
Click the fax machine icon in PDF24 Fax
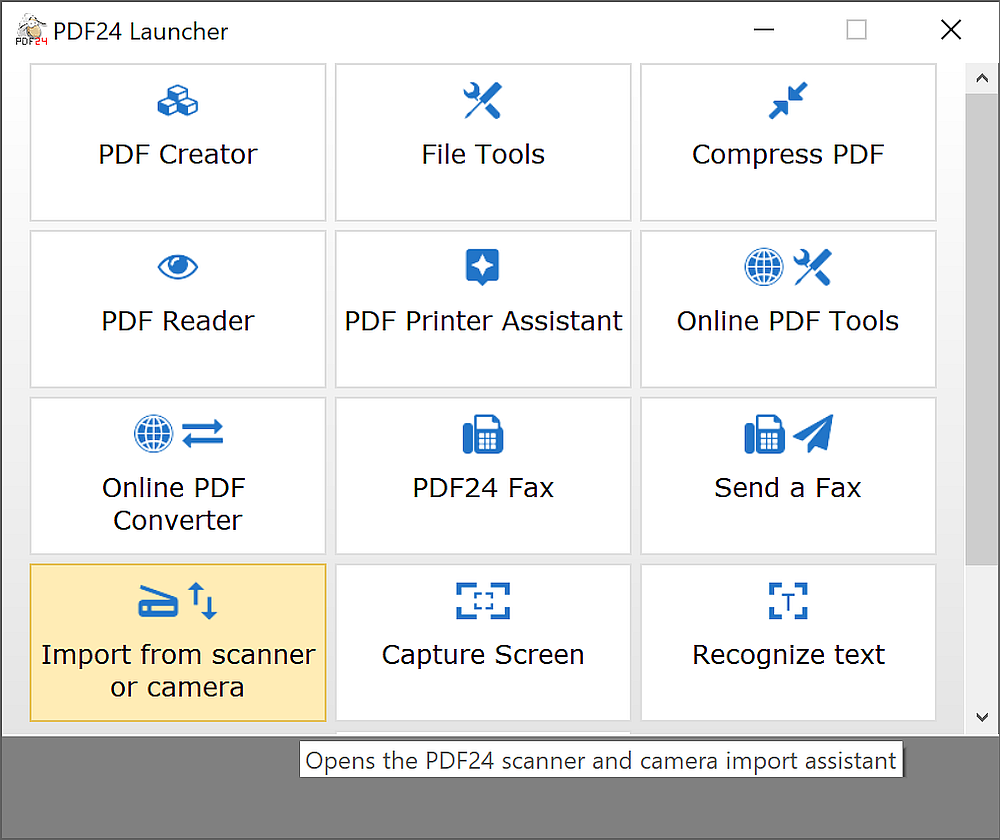[483, 434]
